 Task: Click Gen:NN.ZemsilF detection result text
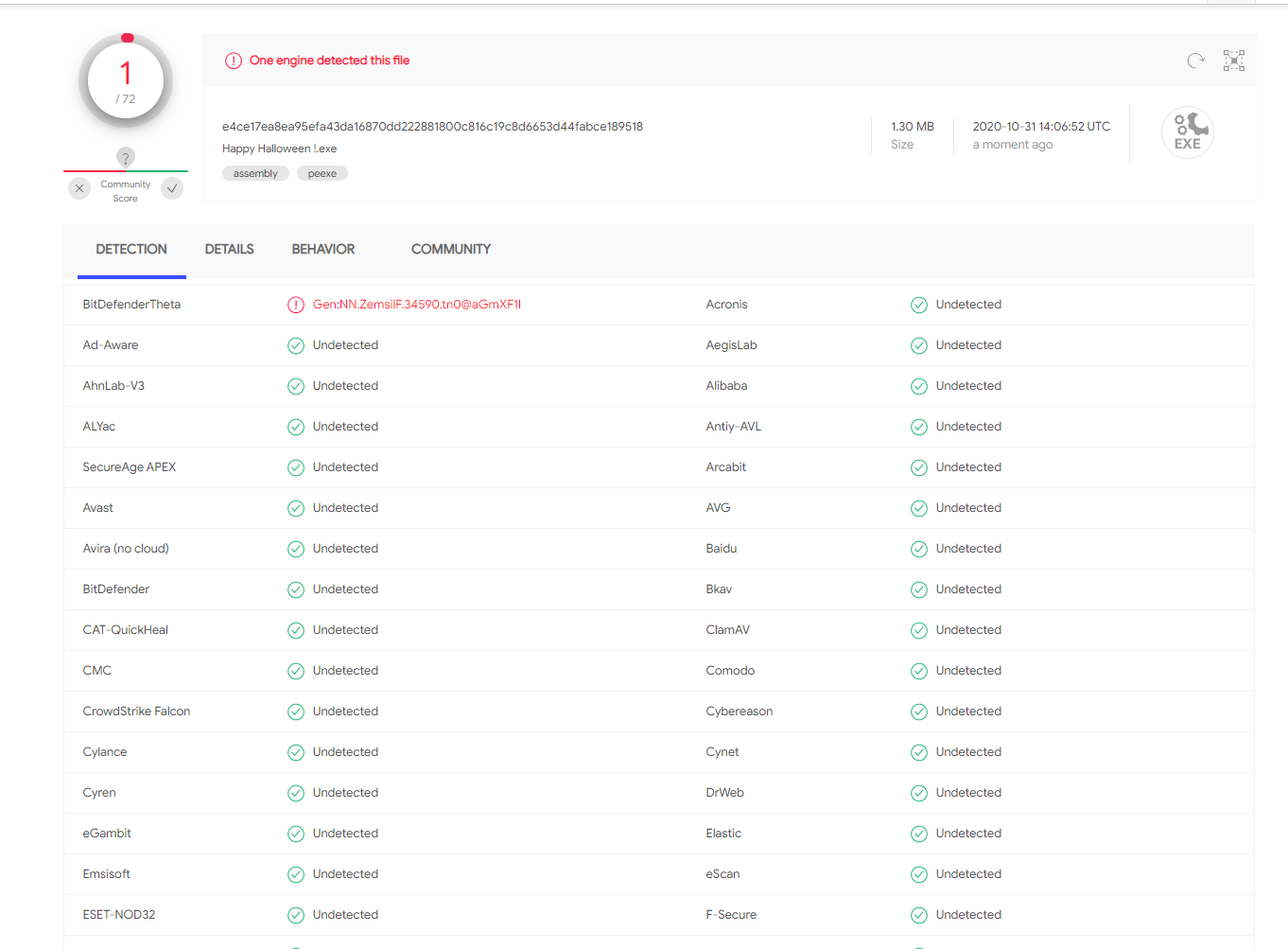pos(417,305)
